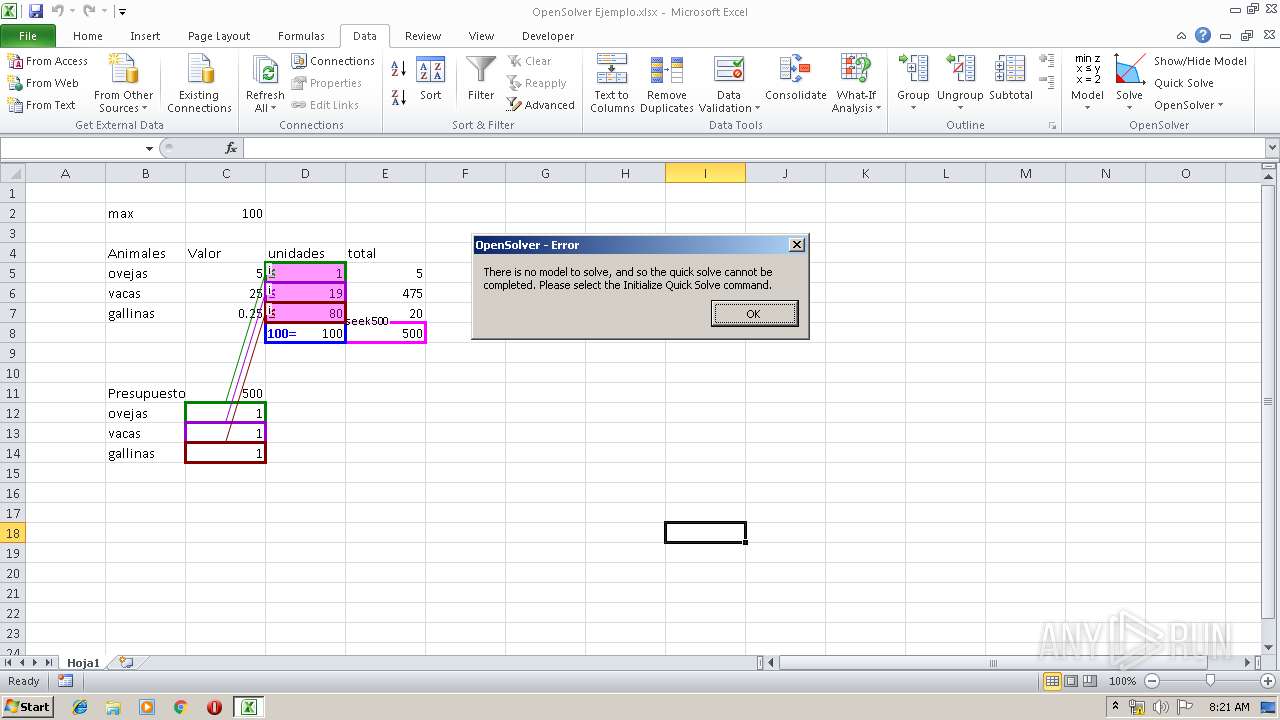Screen dimensions: 1280x720
Task: Adjust the zoom slider handle
Action: coord(1210,681)
